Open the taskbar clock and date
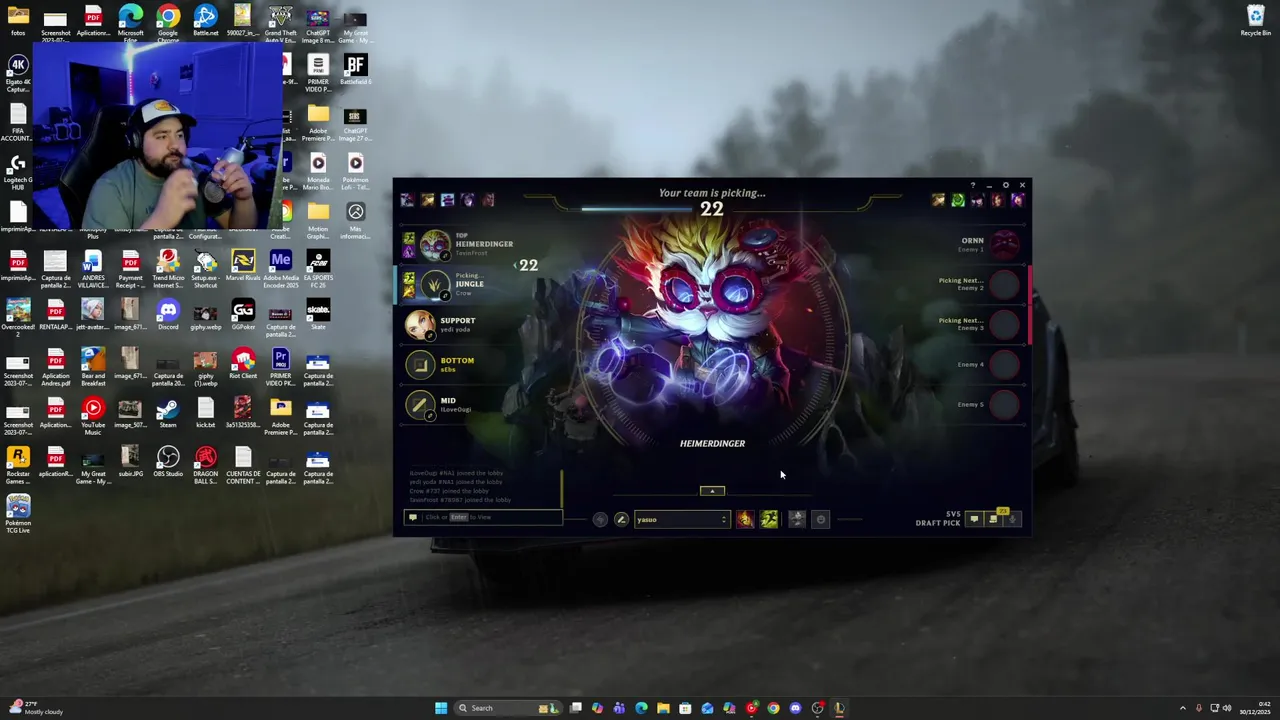Viewport: 1280px width, 720px height. pyautogui.click(x=1255, y=708)
